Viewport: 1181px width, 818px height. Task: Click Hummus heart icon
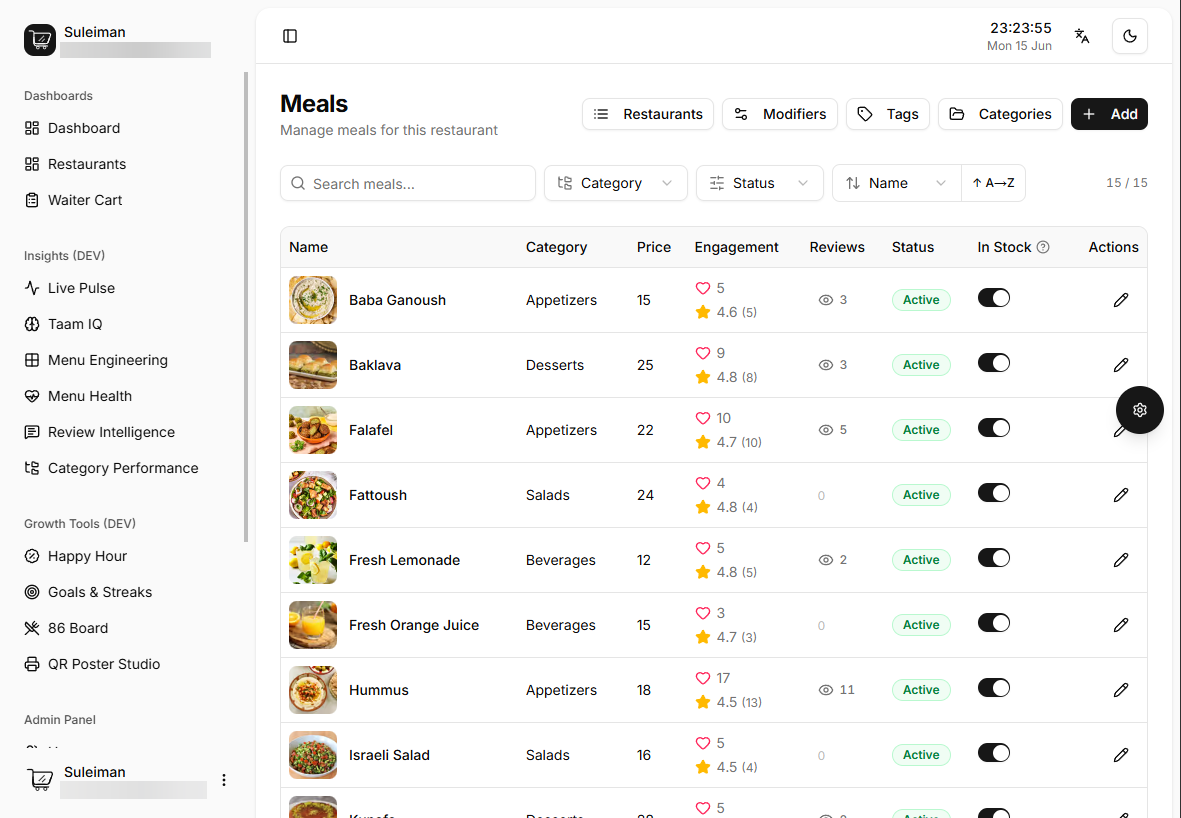[x=703, y=678]
